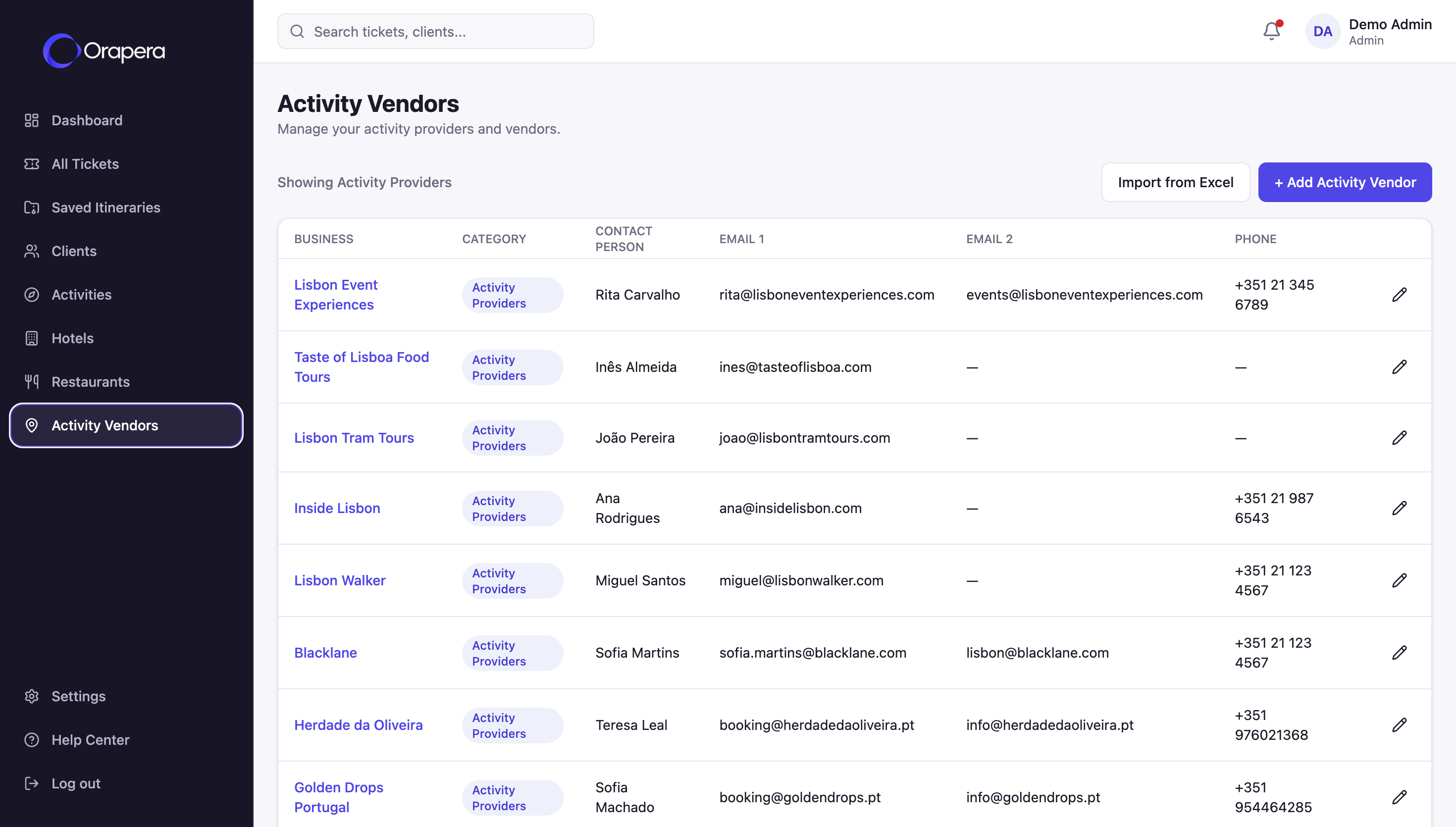Edit Taste of Lisboa Food Tours row
This screenshot has width=1456, height=827.
tap(1399, 367)
